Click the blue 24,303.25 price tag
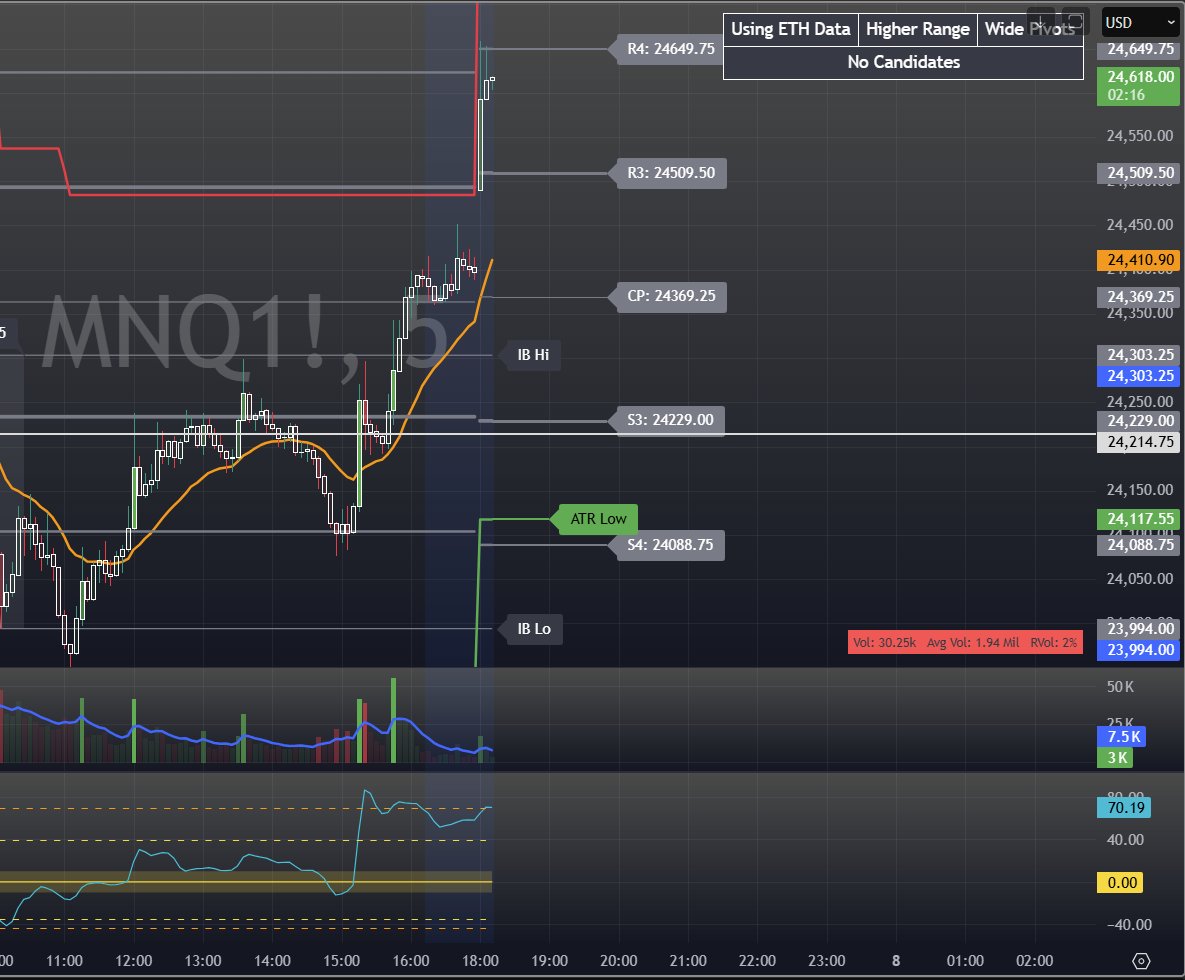The width and height of the screenshot is (1185, 980). click(x=1138, y=376)
